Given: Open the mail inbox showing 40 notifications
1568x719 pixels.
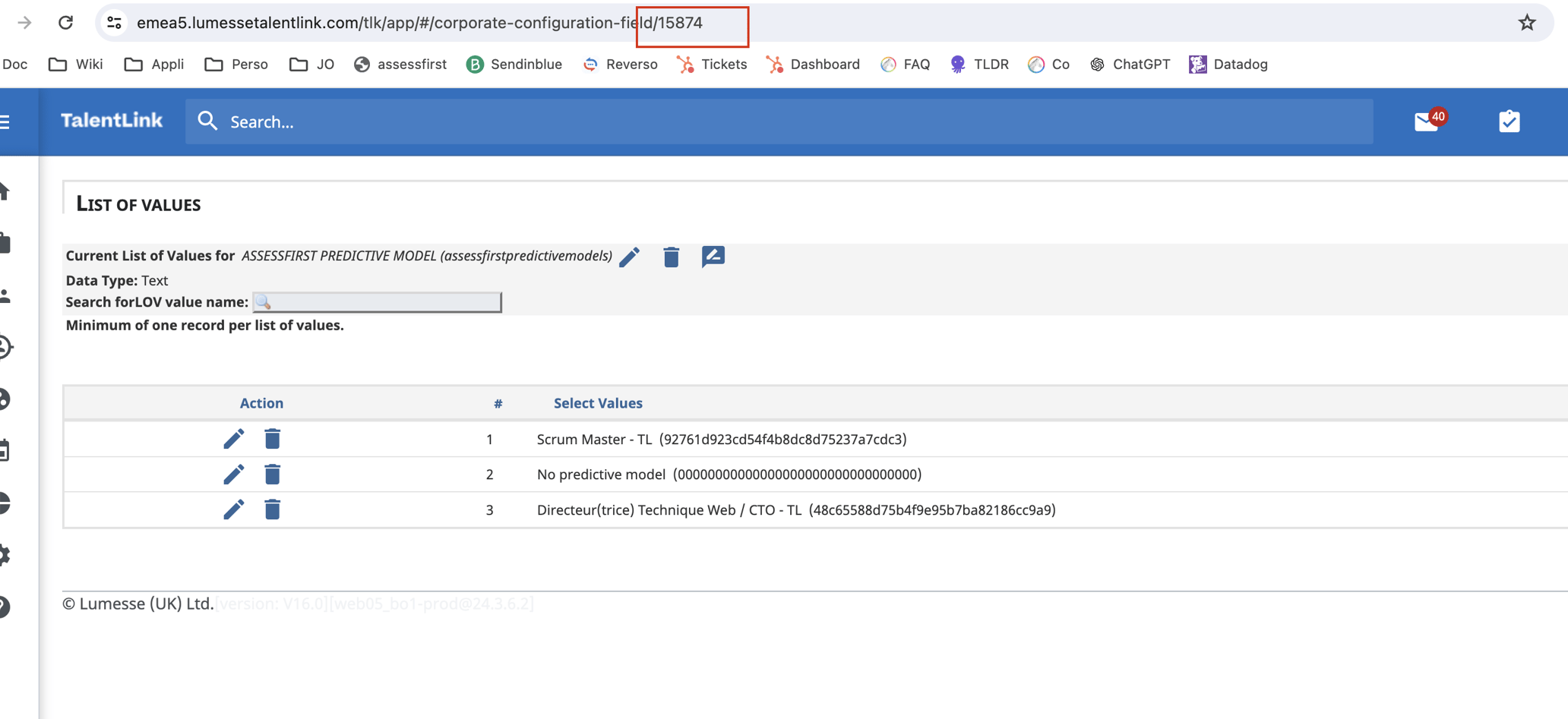Looking at the screenshot, I should (1427, 120).
